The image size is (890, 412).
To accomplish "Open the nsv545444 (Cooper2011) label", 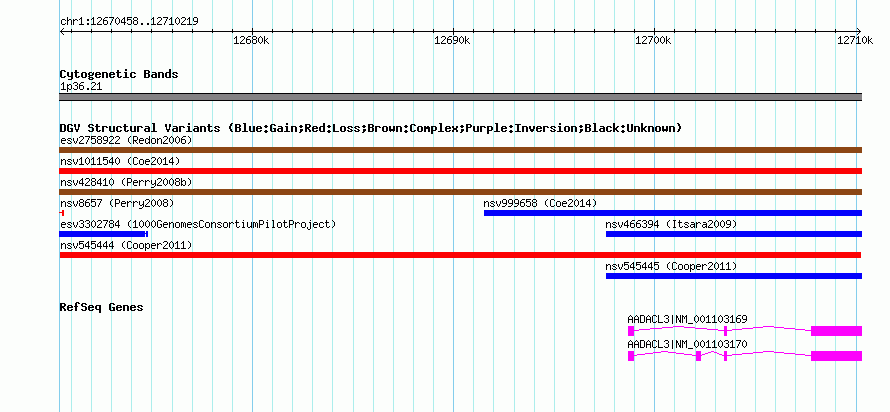I will pyautogui.click(x=126, y=245).
